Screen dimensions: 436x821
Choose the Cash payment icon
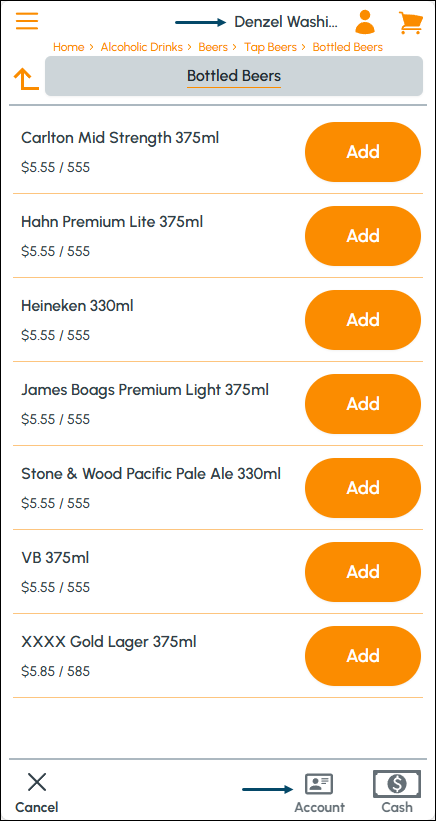[x=397, y=784]
